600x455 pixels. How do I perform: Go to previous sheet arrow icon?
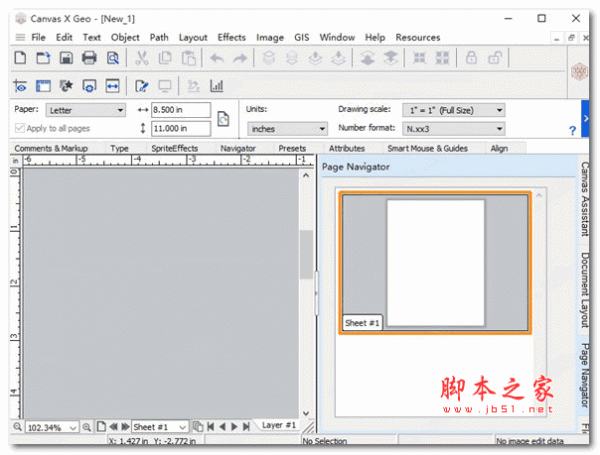(x=113, y=426)
